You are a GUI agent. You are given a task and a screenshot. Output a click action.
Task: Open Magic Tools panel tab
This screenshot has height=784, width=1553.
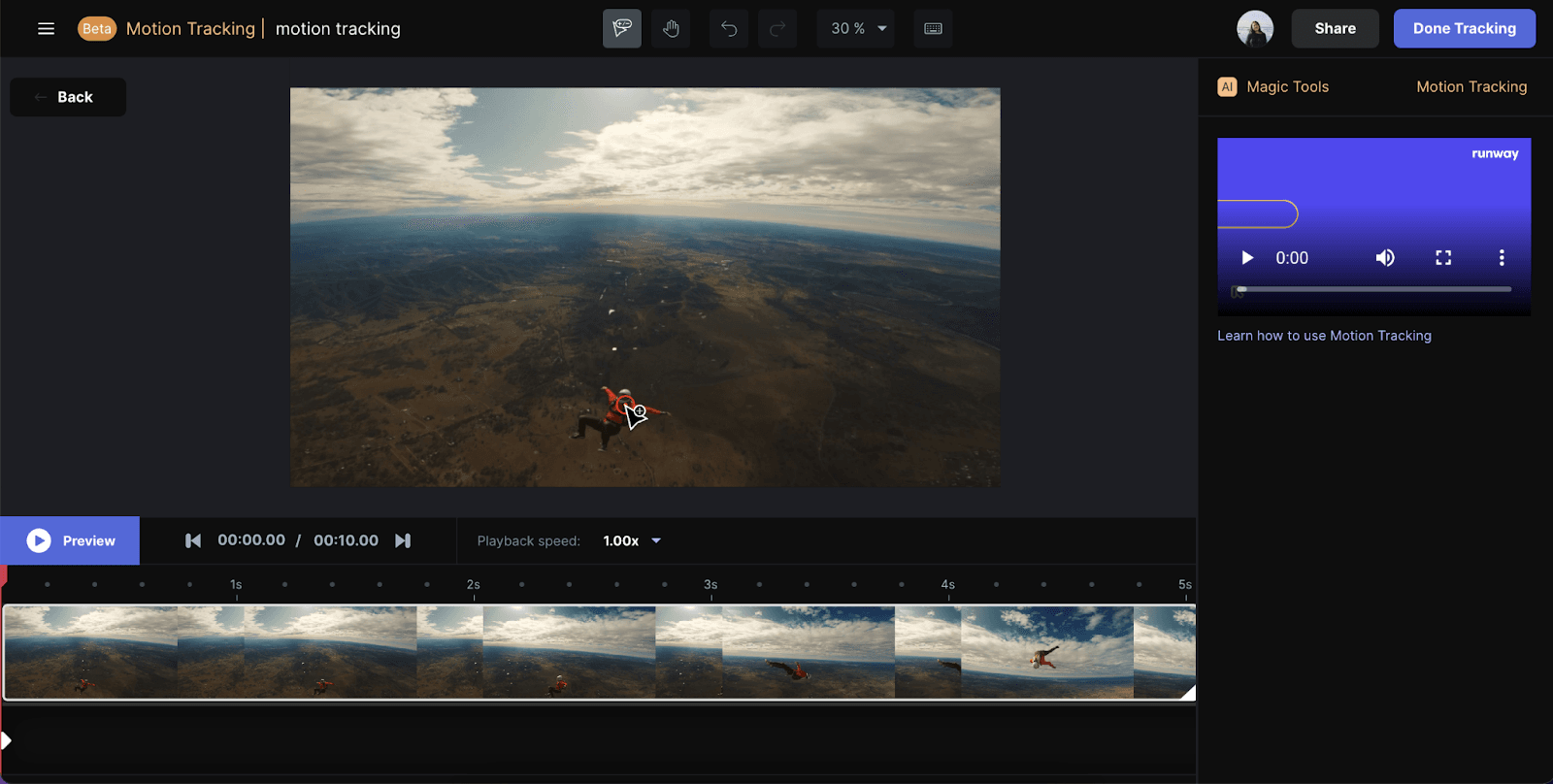(x=1273, y=86)
